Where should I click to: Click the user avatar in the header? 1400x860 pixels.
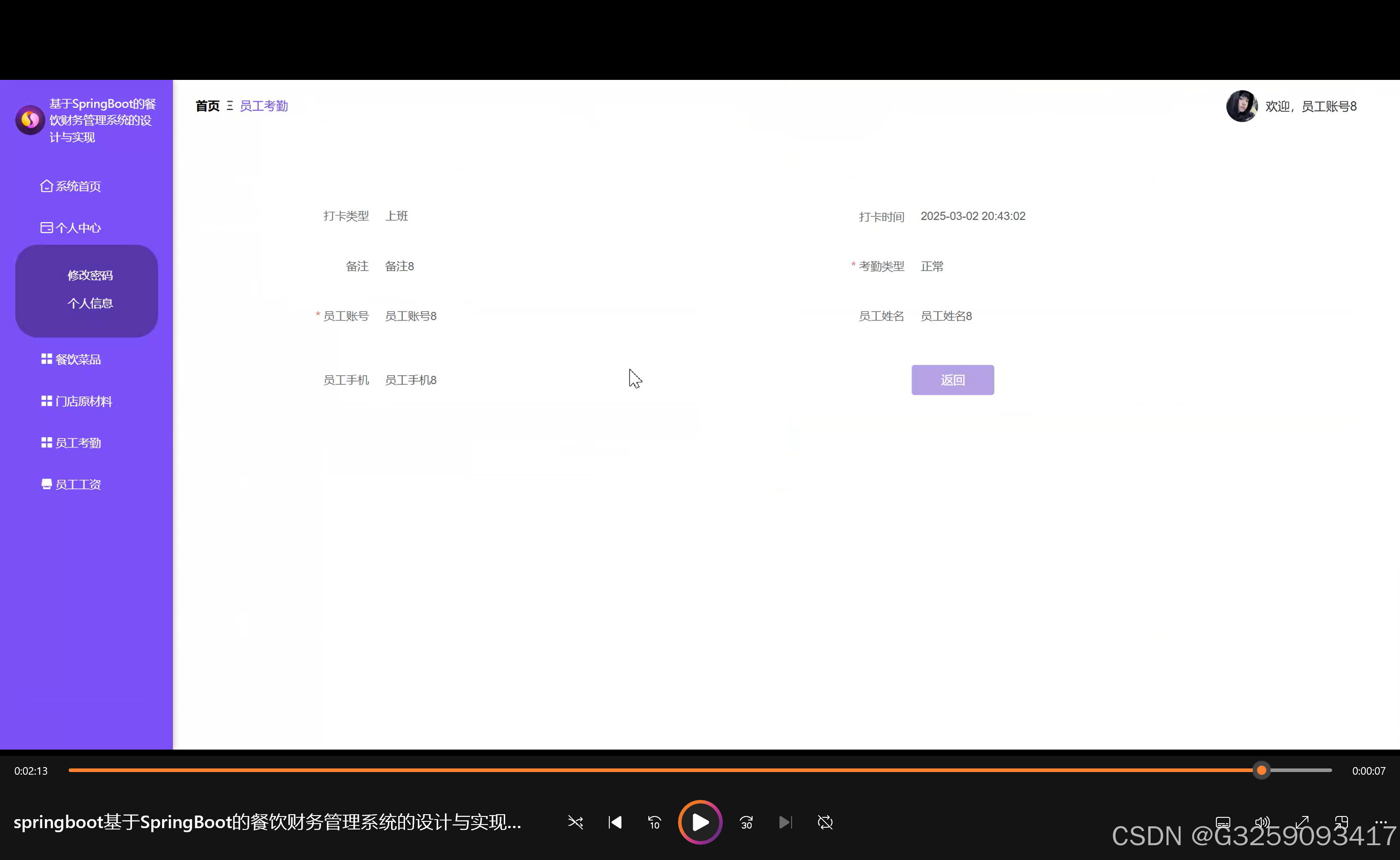[x=1242, y=106]
